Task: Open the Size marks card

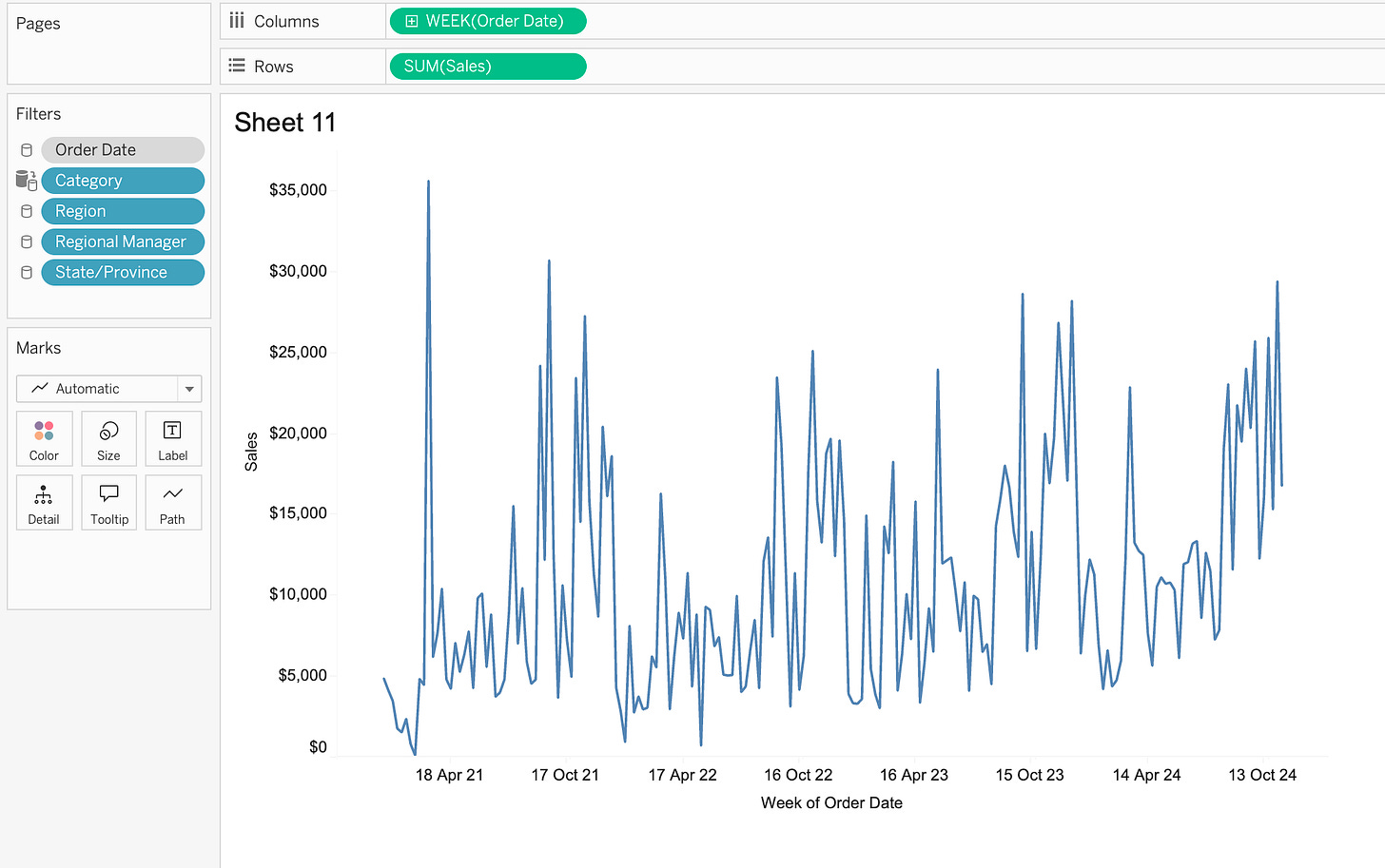Action: (108, 438)
